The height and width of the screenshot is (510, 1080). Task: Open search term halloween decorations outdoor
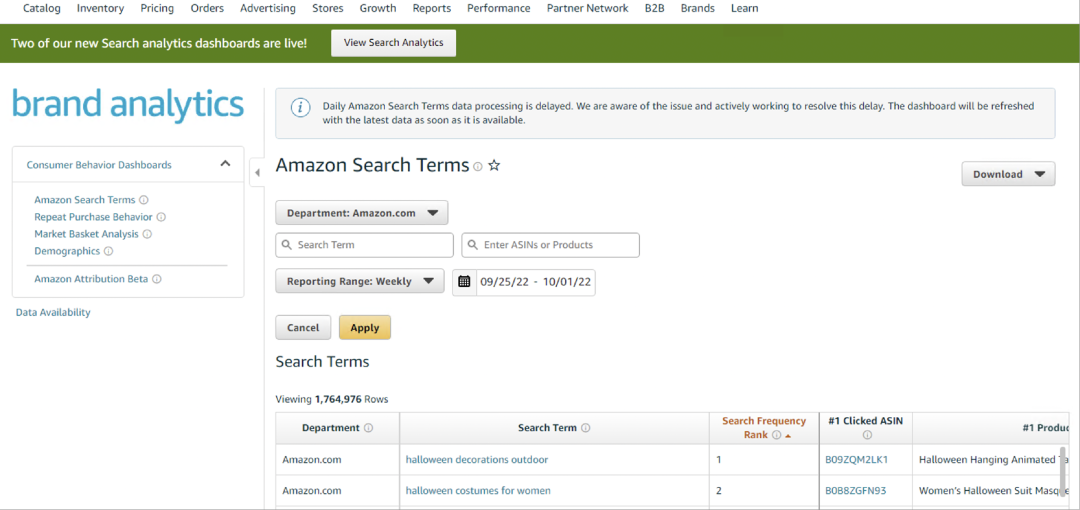click(477, 460)
